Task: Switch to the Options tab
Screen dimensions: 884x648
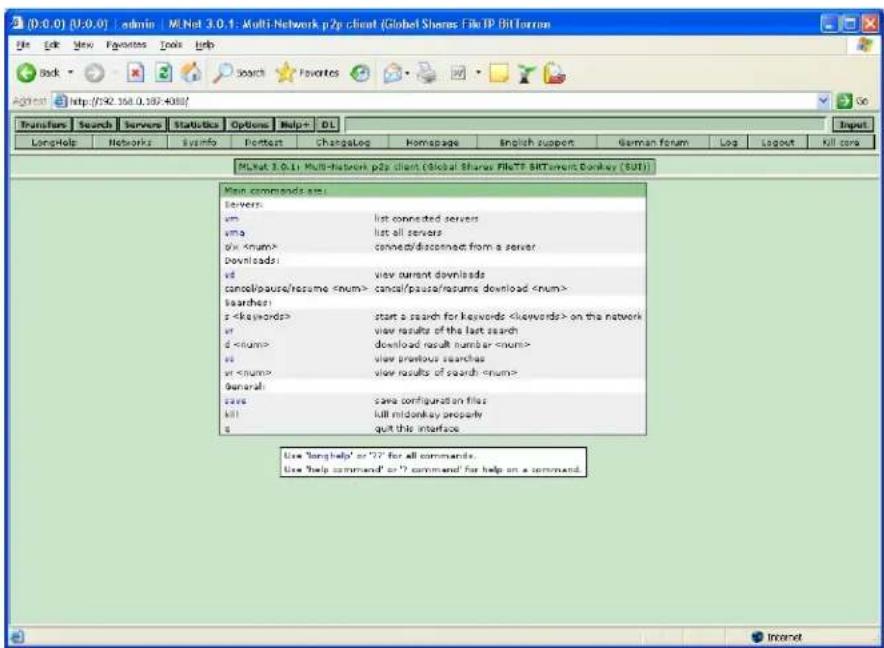Action: [x=250, y=125]
